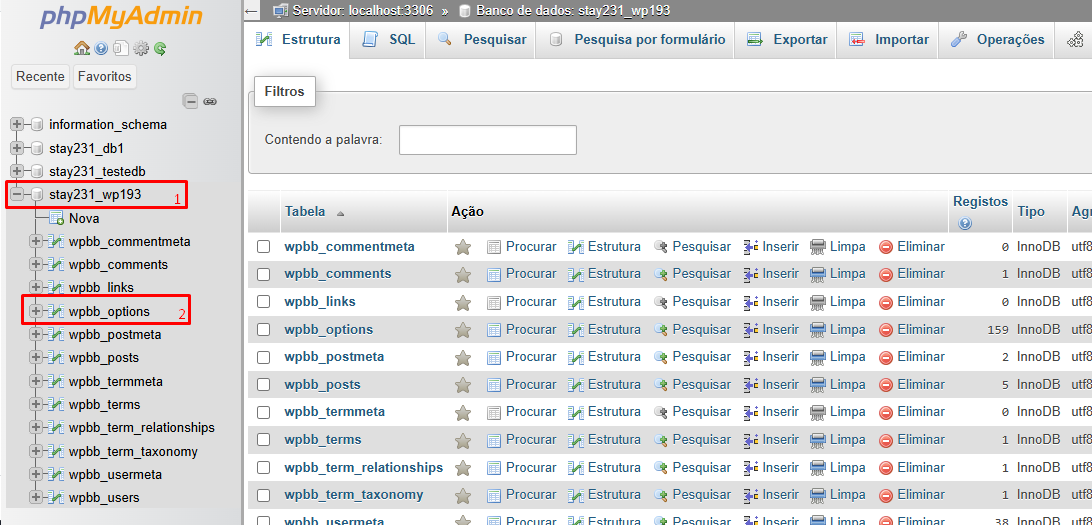Check the wpbb_commentmeta row checkbox
Viewport: 1092px width, 525px height.
(263, 247)
